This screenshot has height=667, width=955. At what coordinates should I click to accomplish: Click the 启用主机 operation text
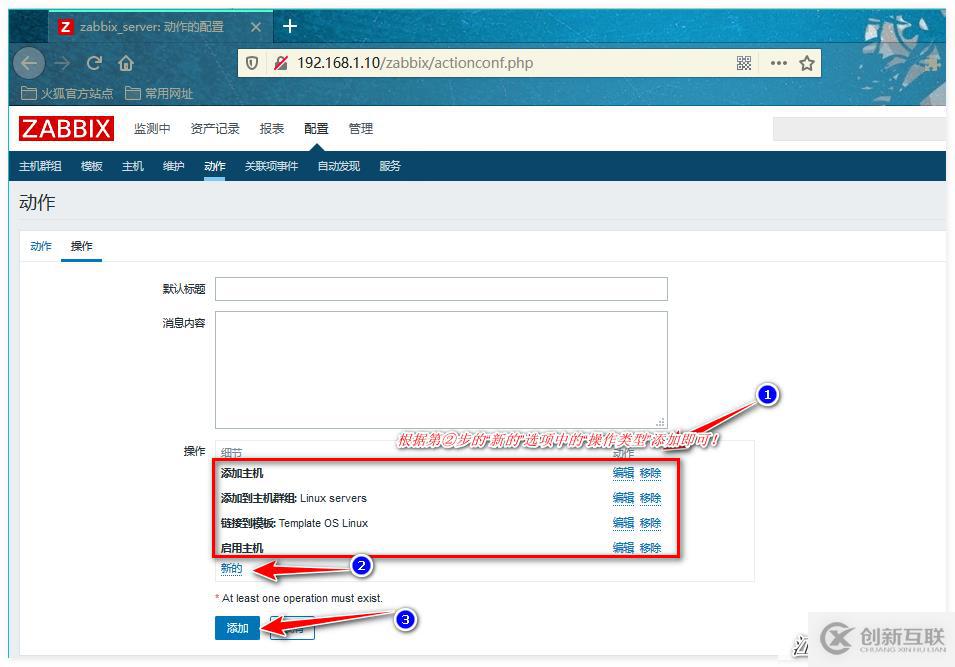tap(242, 548)
